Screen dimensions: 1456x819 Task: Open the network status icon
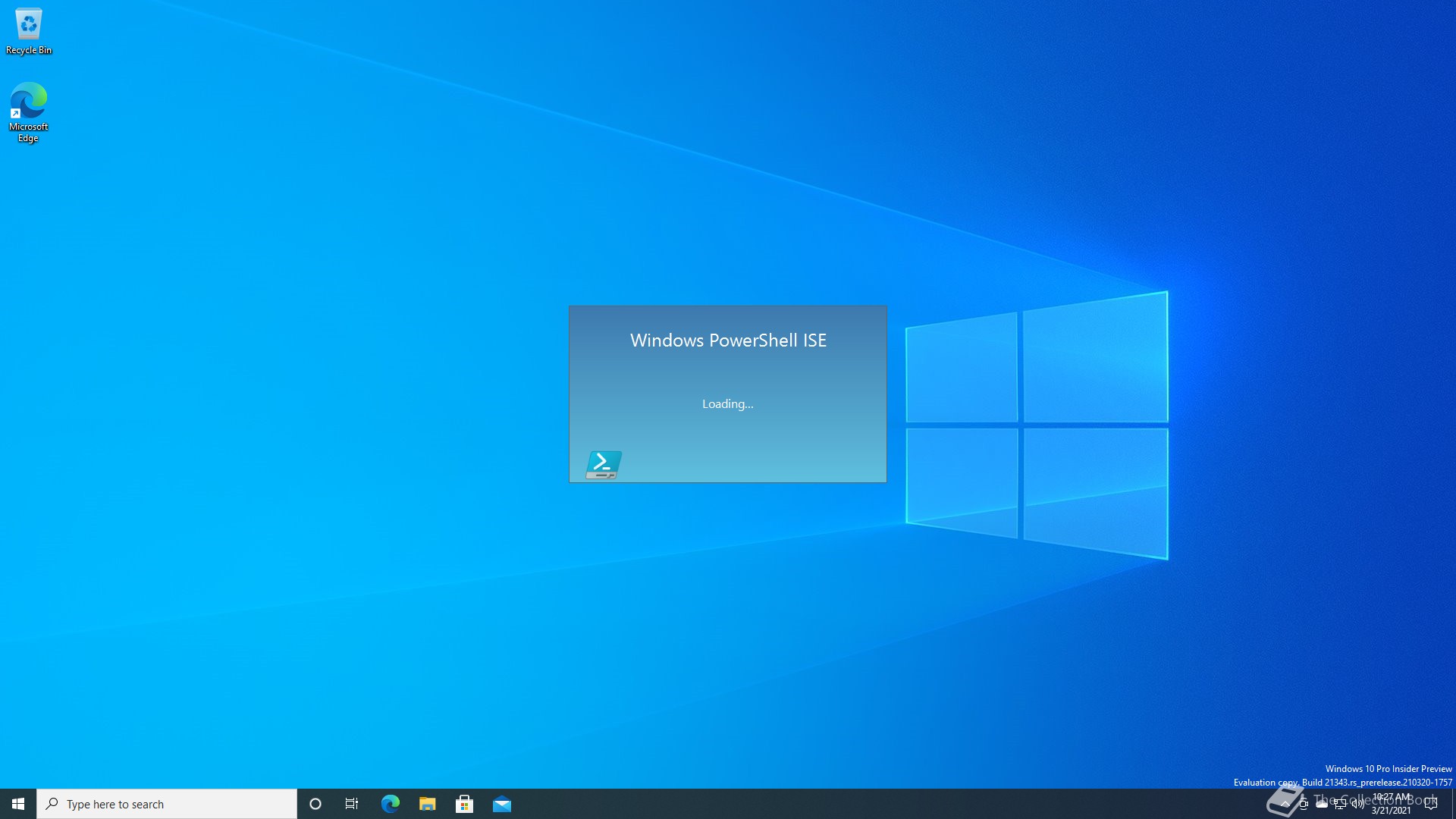tap(1340, 804)
